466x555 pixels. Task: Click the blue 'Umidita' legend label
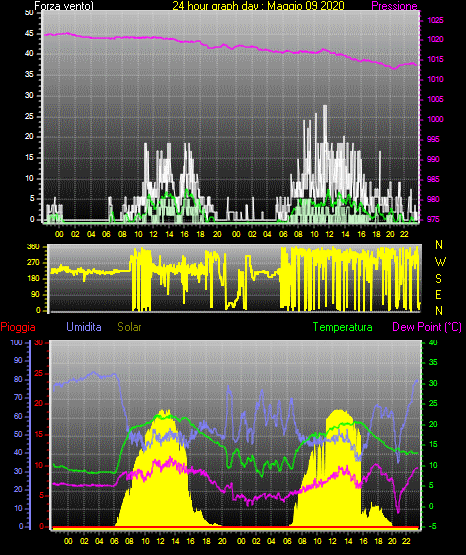point(84,327)
